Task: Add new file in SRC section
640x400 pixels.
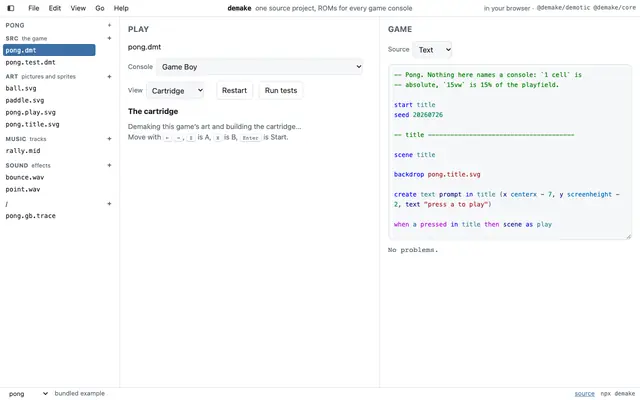Action: click(109, 38)
